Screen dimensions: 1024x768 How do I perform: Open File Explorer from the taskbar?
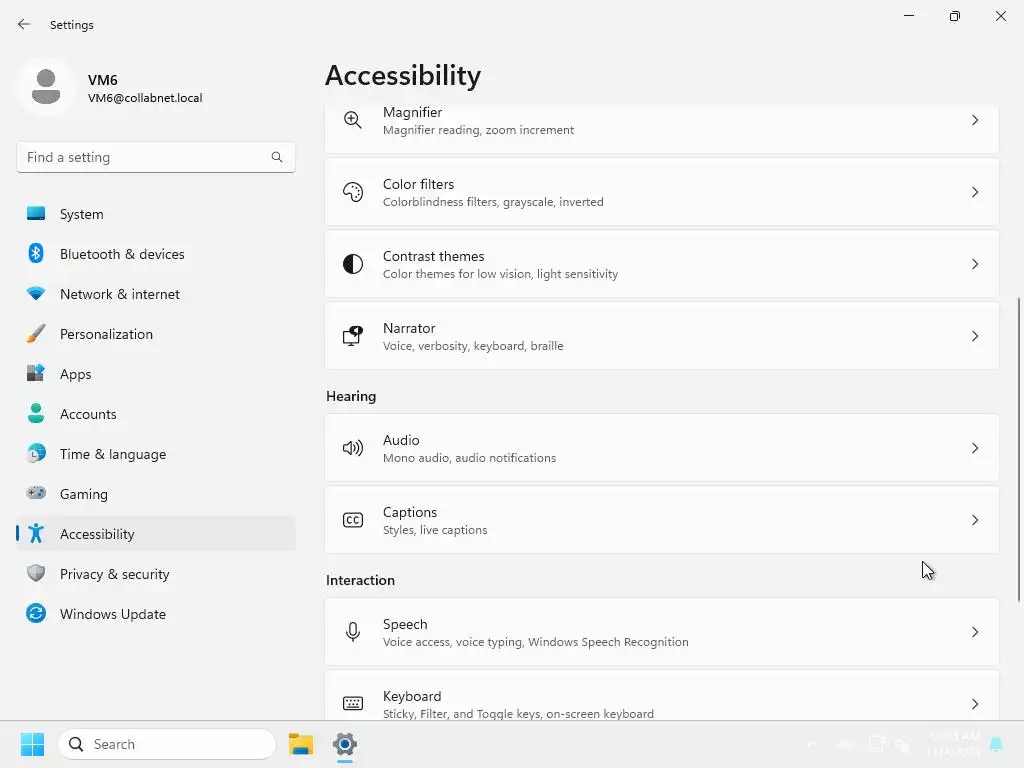point(300,744)
